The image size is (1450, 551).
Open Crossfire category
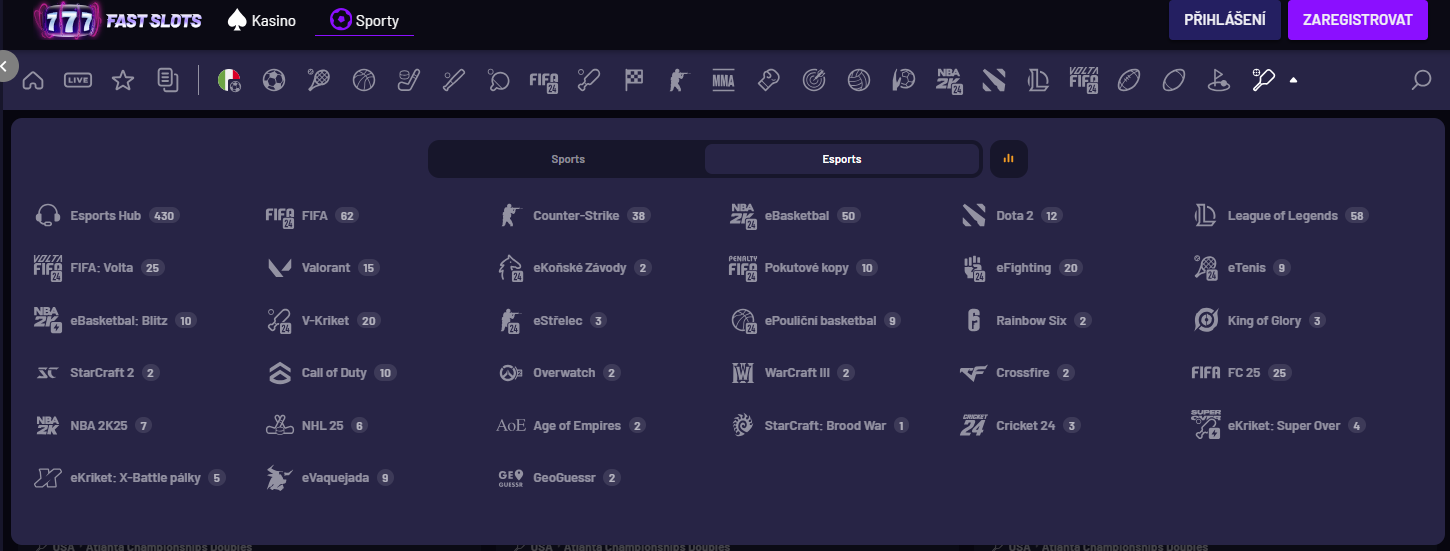tap(1017, 373)
